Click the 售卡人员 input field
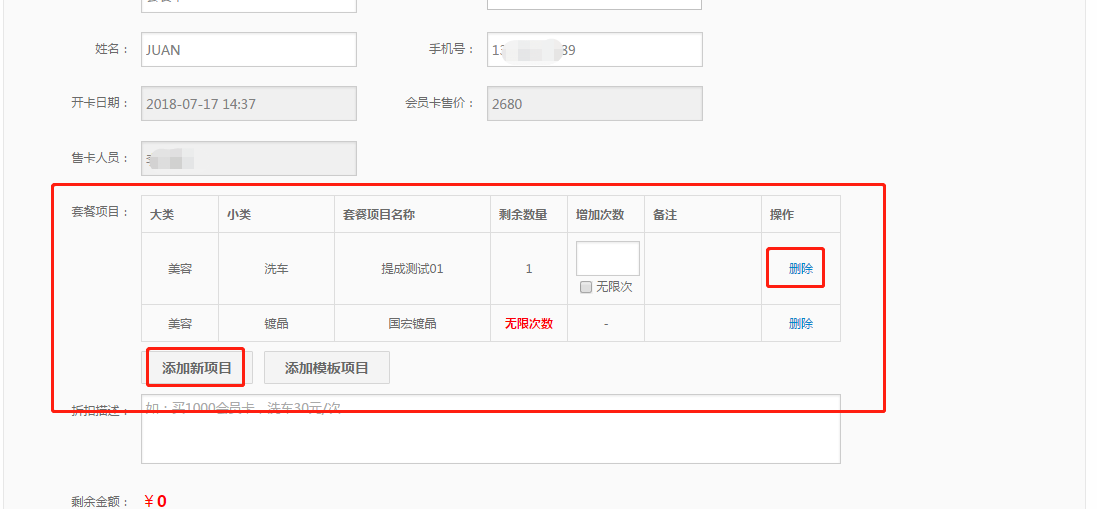This screenshot has width=1097, height=509. (x=248, y=158)
